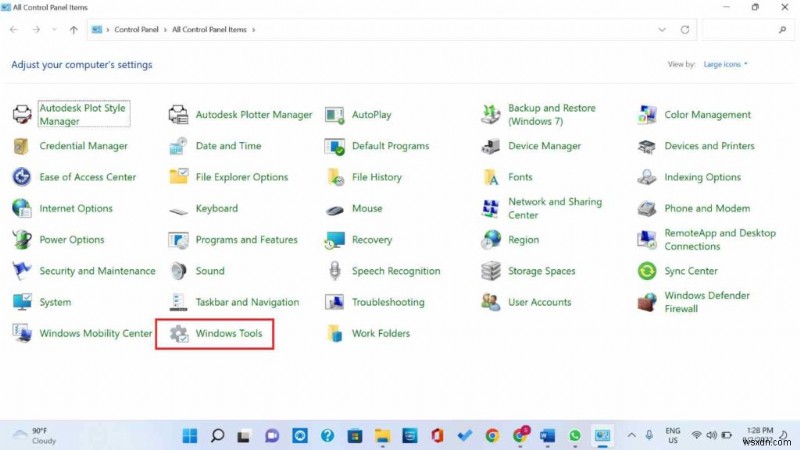Launch Google Chrome from the taskbar
This screenshot has width=800, height=450.
pos(492,436)
